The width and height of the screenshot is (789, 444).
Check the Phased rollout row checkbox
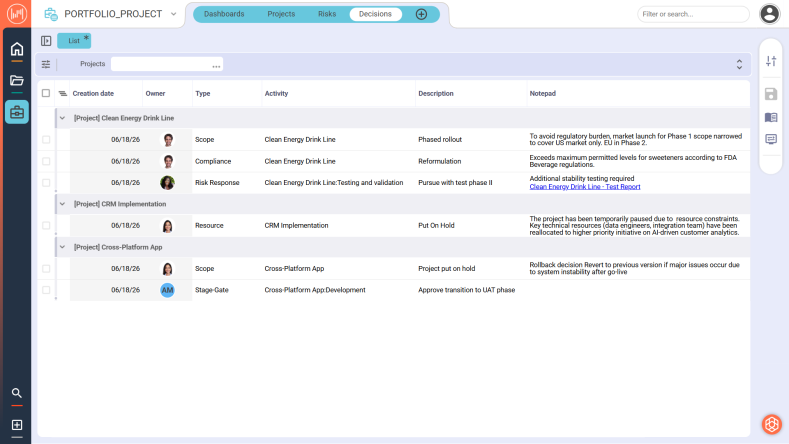(46, 139)
